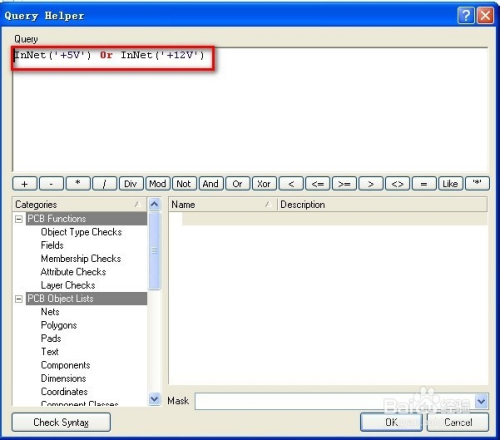Insert the not-equal <> operator
The height and width of the screenshot is (440, 500).
(397, 184)
